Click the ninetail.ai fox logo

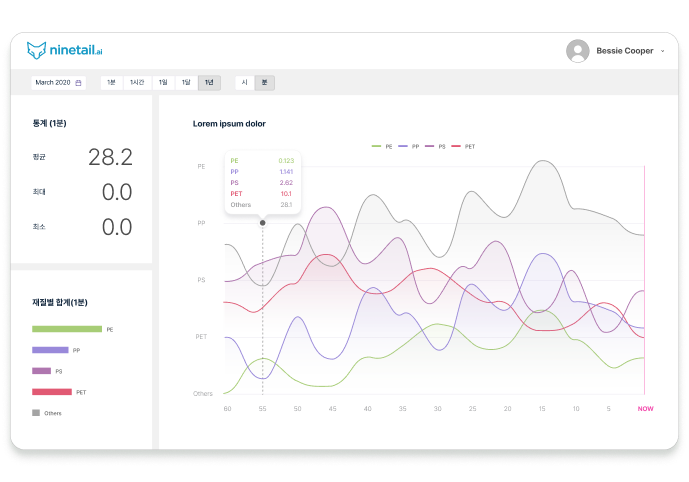tap(37, 50)
